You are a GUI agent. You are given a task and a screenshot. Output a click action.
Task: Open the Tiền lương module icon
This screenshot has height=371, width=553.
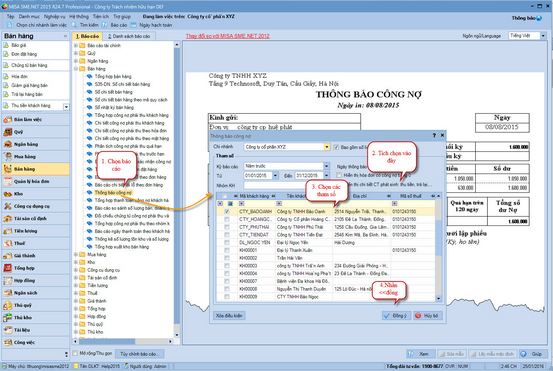(8, 231)
